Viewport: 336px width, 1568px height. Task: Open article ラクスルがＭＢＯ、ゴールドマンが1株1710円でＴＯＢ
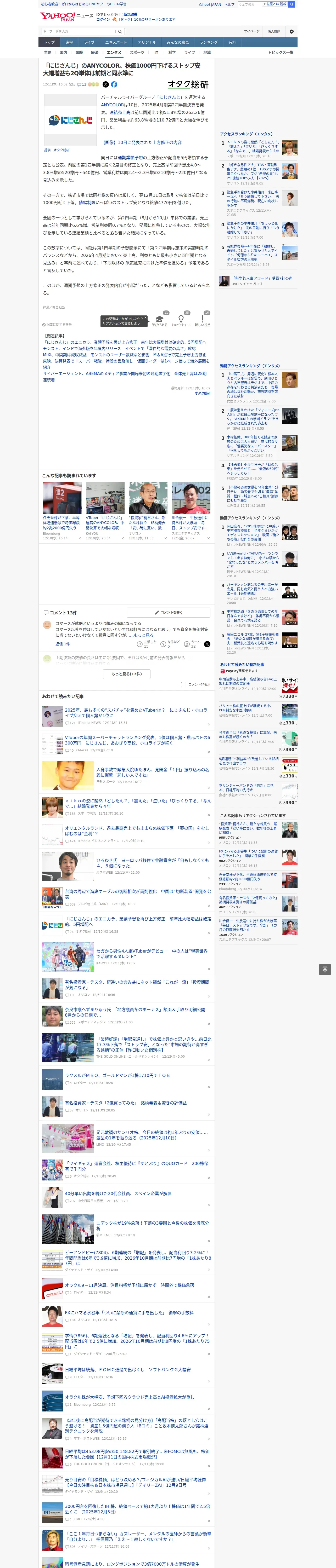pyautogui.click(x=118, y=1076)
